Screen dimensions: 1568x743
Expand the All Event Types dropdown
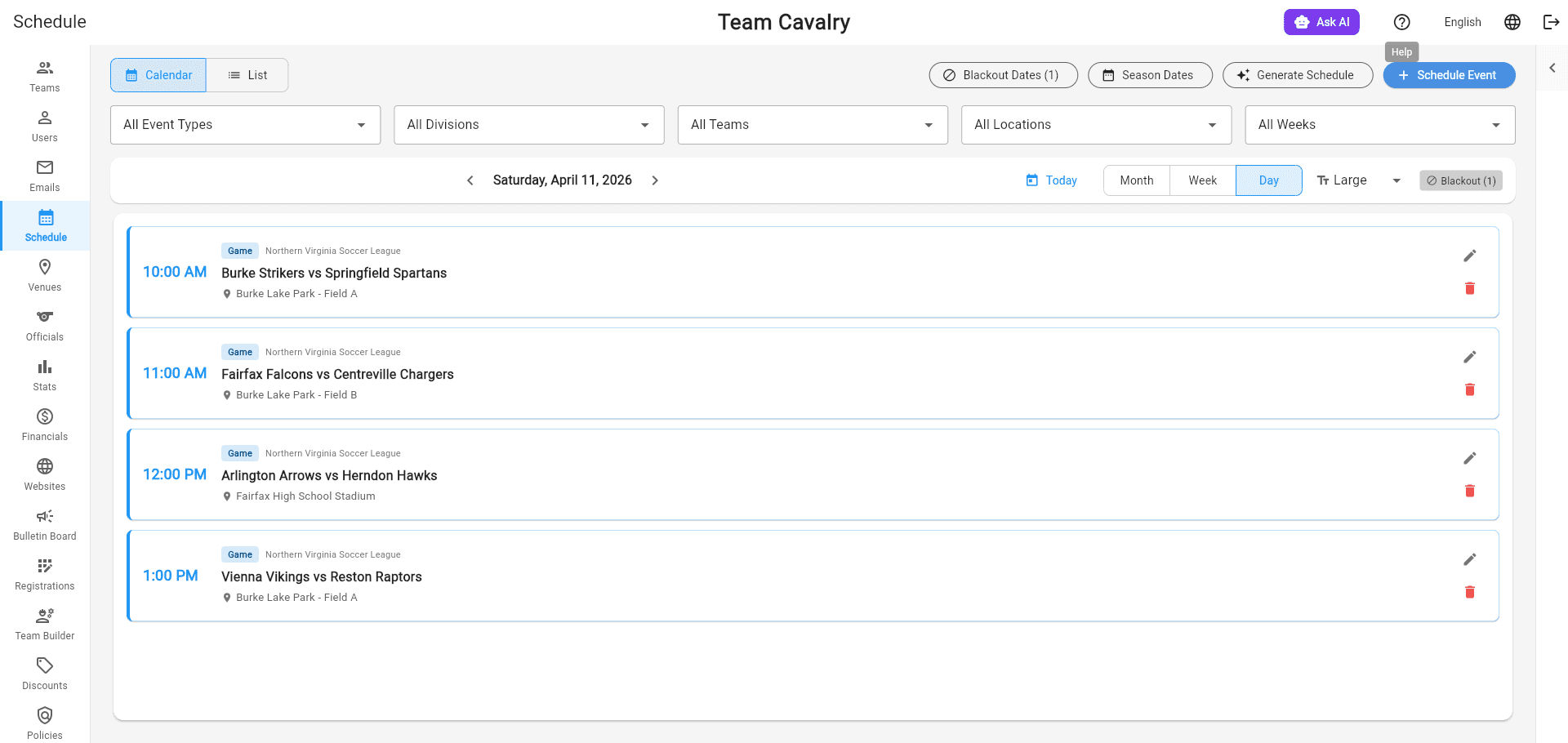click(246, 125)
